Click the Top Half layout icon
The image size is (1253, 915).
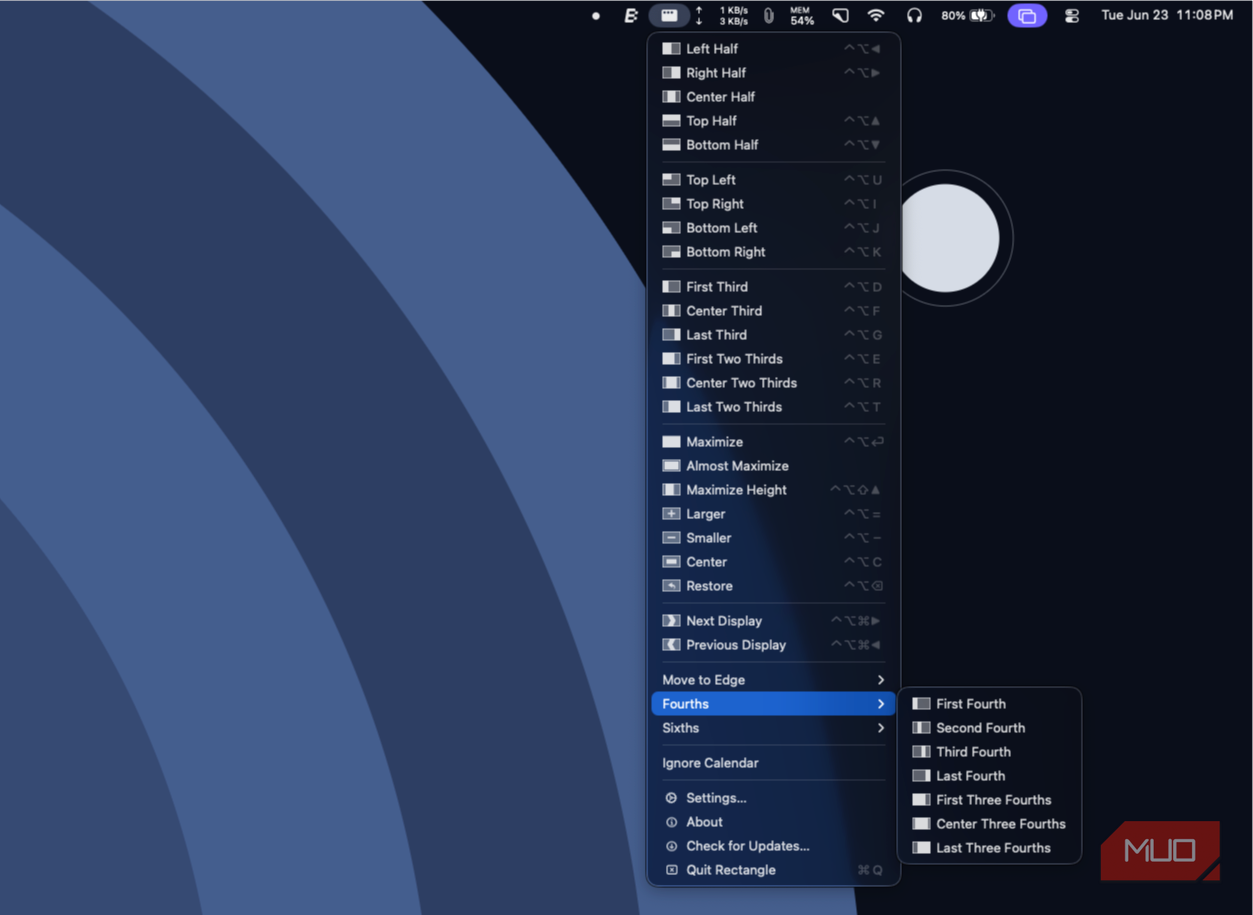[671, 121]
